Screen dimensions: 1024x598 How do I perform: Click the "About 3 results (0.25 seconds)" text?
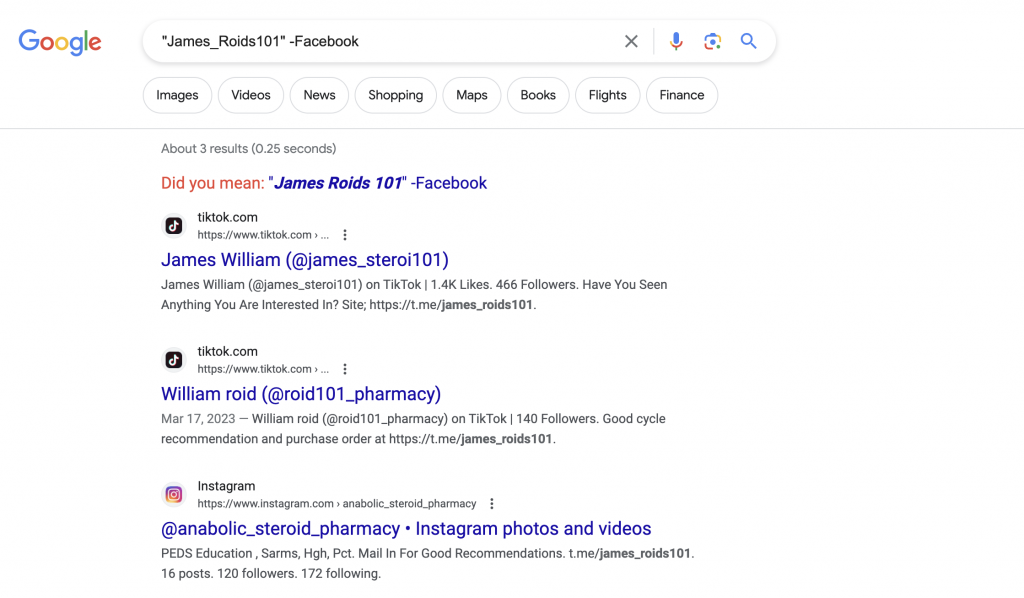(249, 149)
